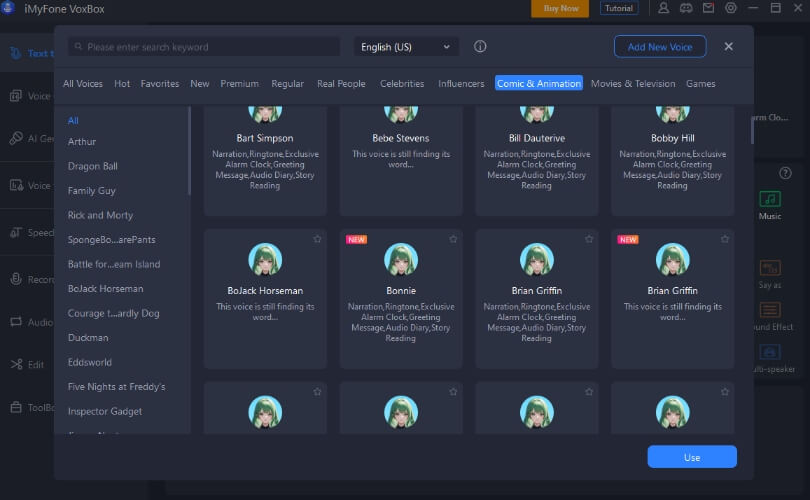The width and height of the screenshot is (810, 500).
Task: Switch to the Games tab
Action: (x=700, y=84)
